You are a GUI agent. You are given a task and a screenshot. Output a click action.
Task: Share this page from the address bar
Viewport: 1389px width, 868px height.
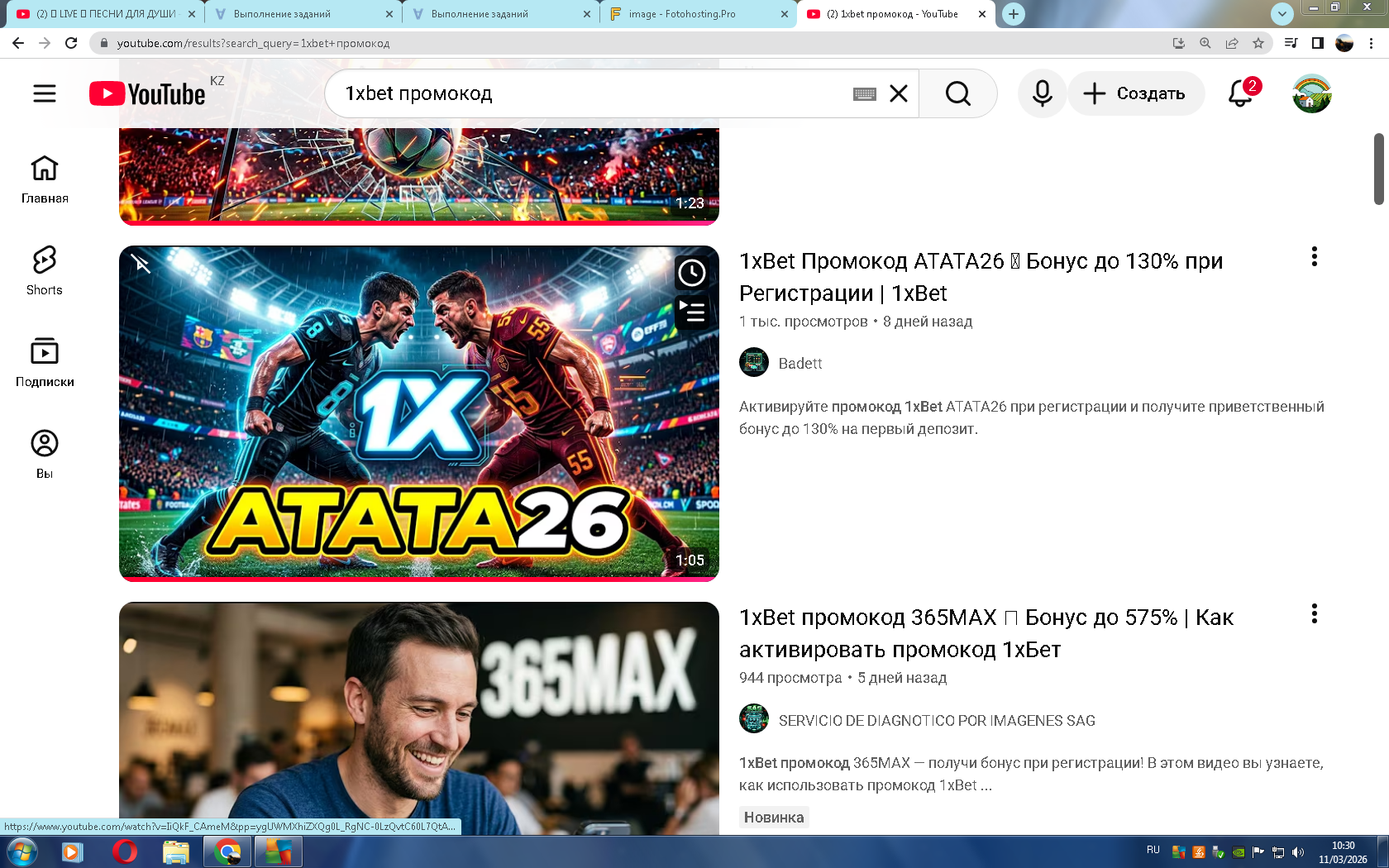click(1232, 43)
